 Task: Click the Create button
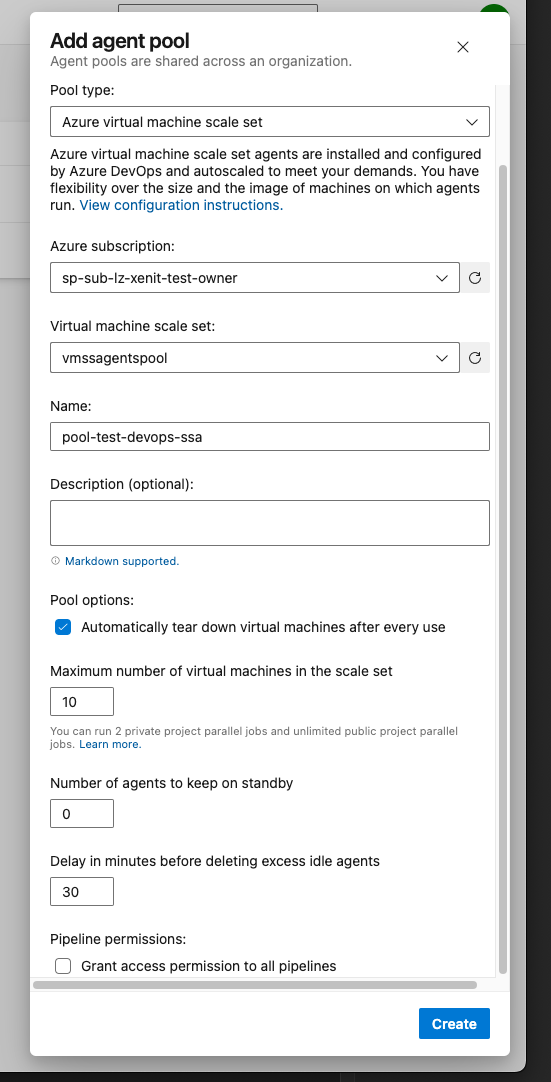454,1023
